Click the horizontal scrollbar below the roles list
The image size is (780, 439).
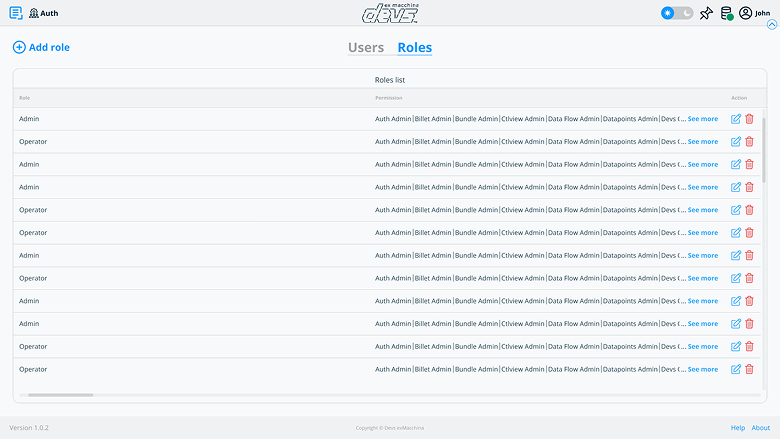tap(60, 395)
